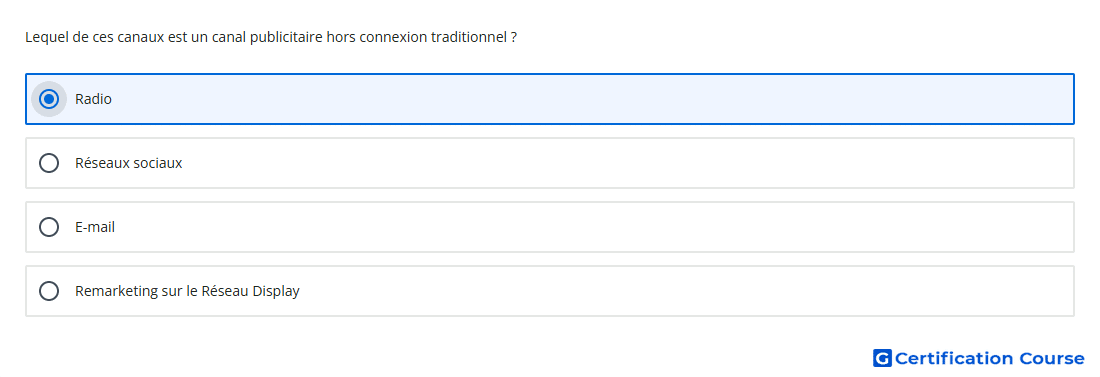Click the selected Radio radio button
This screenshot has height=377, width=1100.
49,99
